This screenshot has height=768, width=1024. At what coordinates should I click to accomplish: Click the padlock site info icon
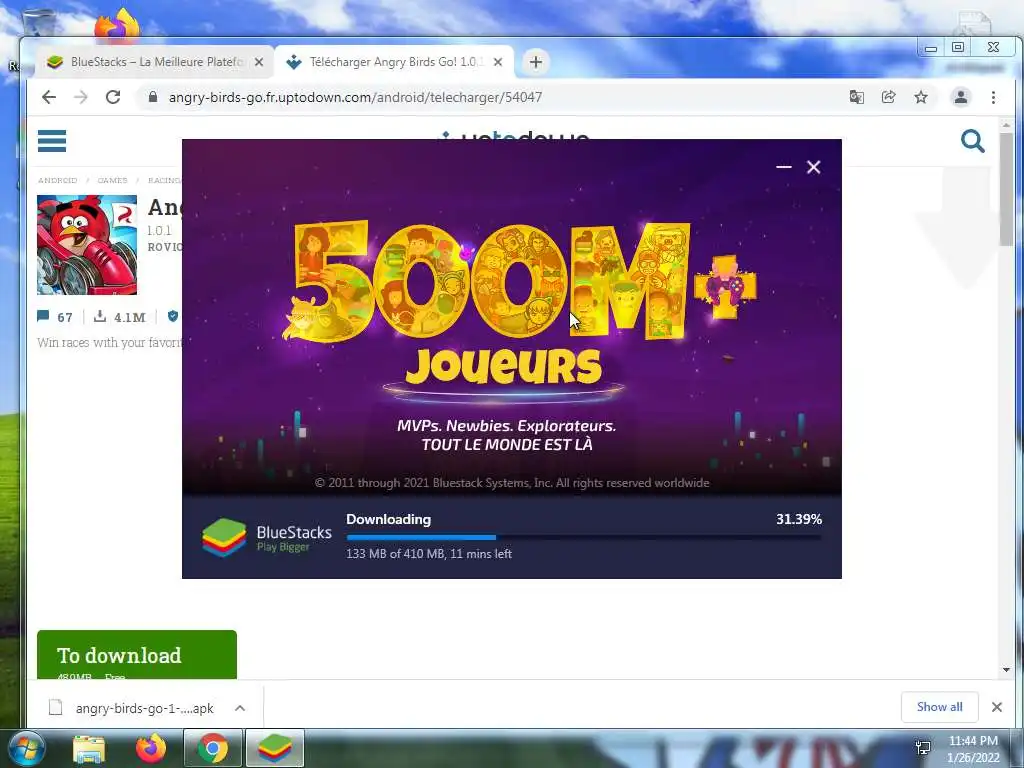point(153,97)
